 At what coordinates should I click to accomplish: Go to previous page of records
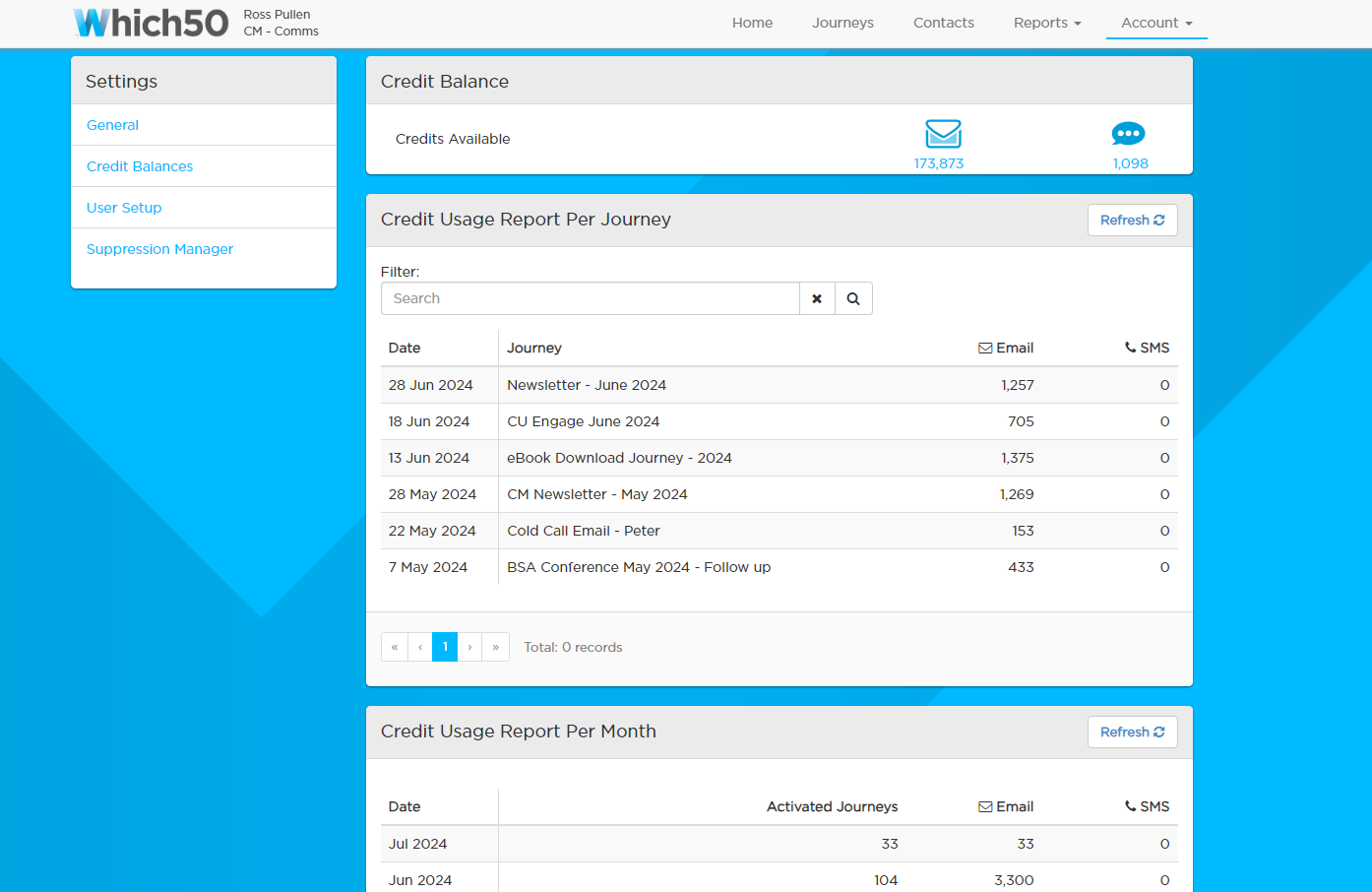click(x=420, y=647)
